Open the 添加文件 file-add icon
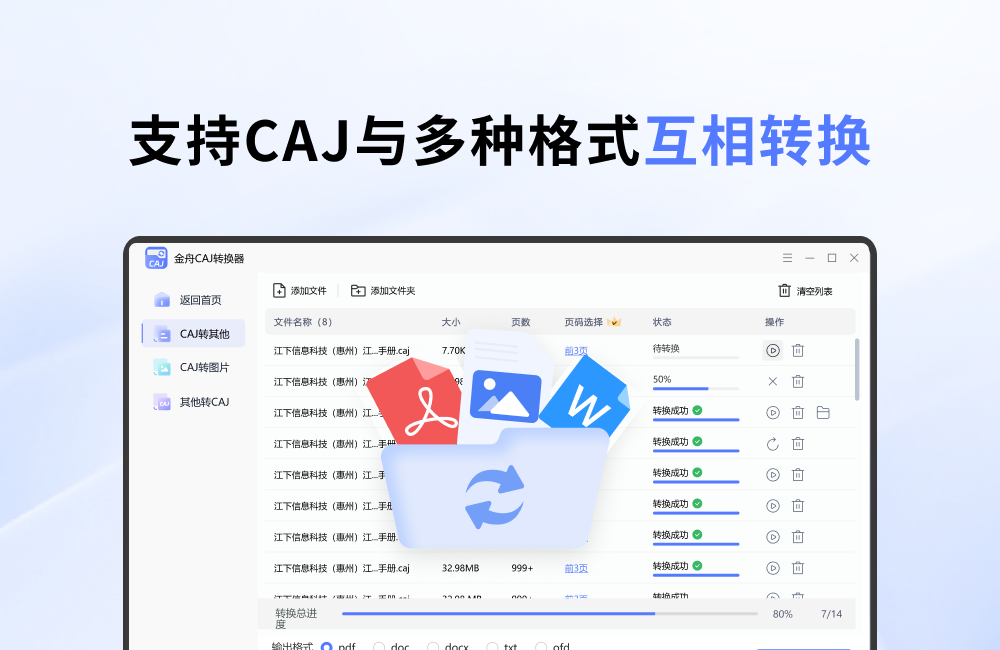 [x=278, y=290]
